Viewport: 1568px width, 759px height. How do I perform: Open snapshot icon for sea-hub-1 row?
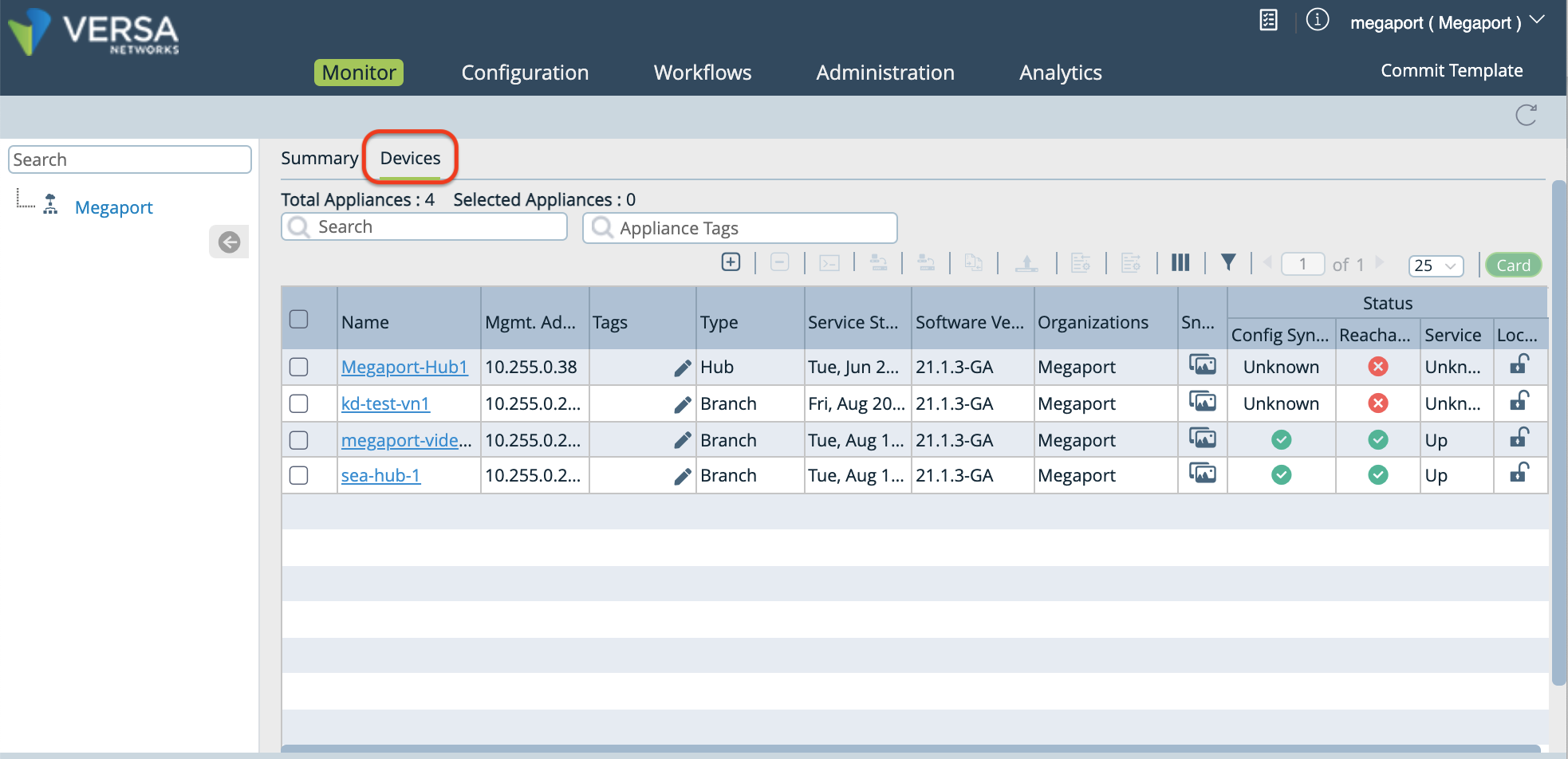[1203, 474]
